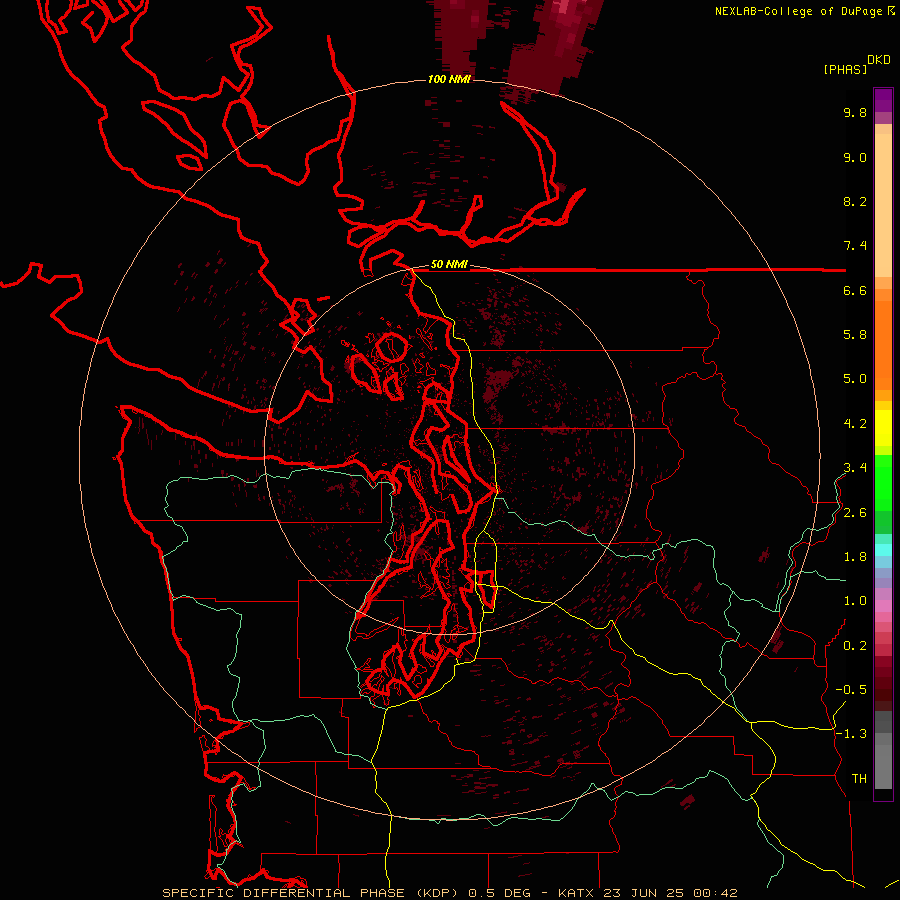The width and height of the screenshot is (900, 900).
Task: Click the 2.6 legend value
Action: click(855, 513)
